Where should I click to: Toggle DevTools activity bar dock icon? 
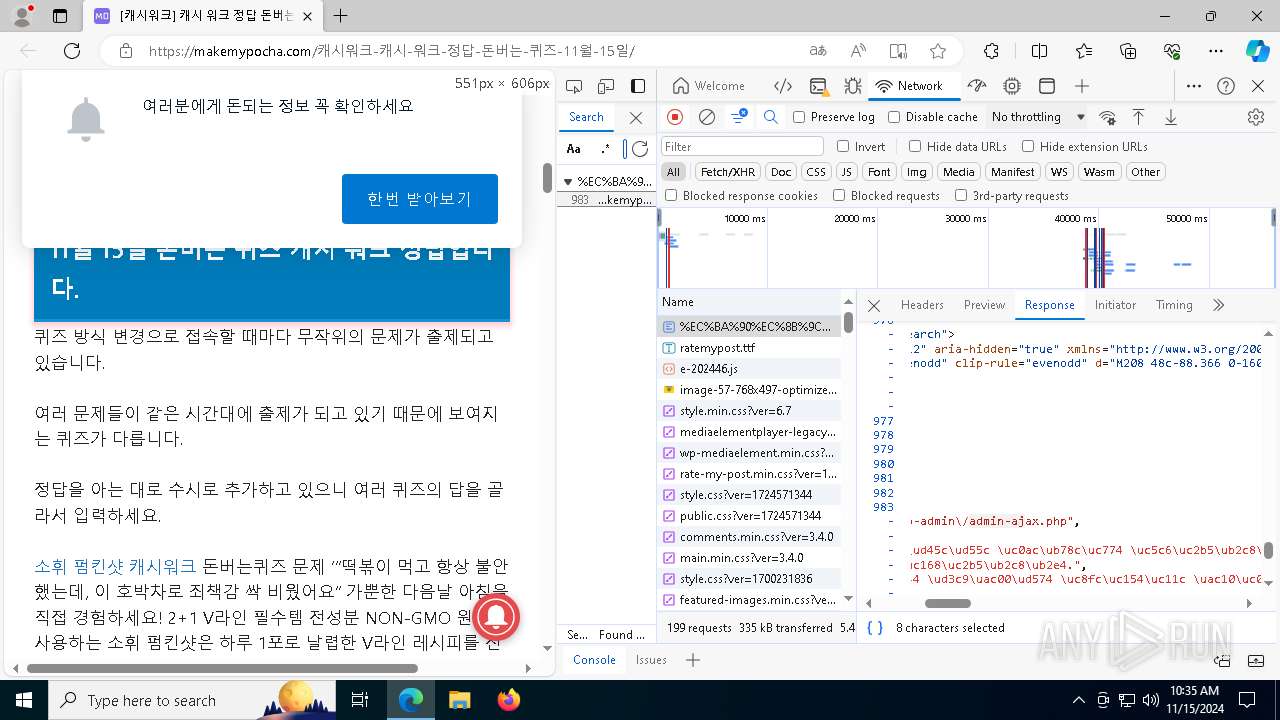click(638, 86)
